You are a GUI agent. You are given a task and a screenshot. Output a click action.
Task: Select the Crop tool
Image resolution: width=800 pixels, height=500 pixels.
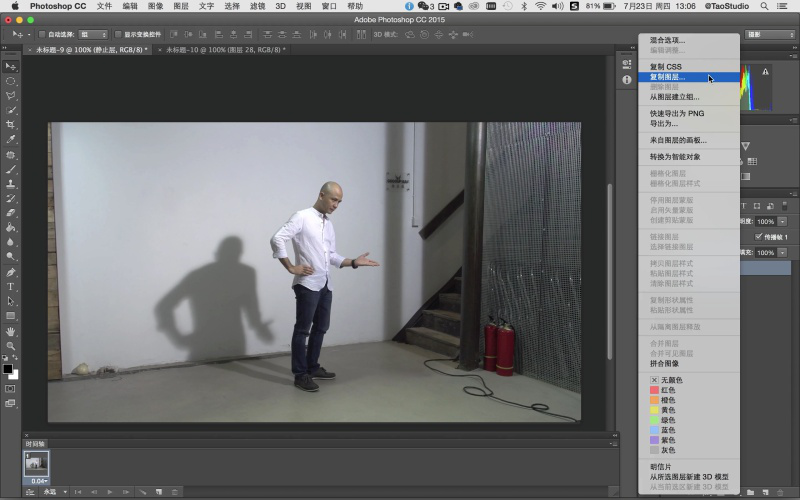click(11, 124)
